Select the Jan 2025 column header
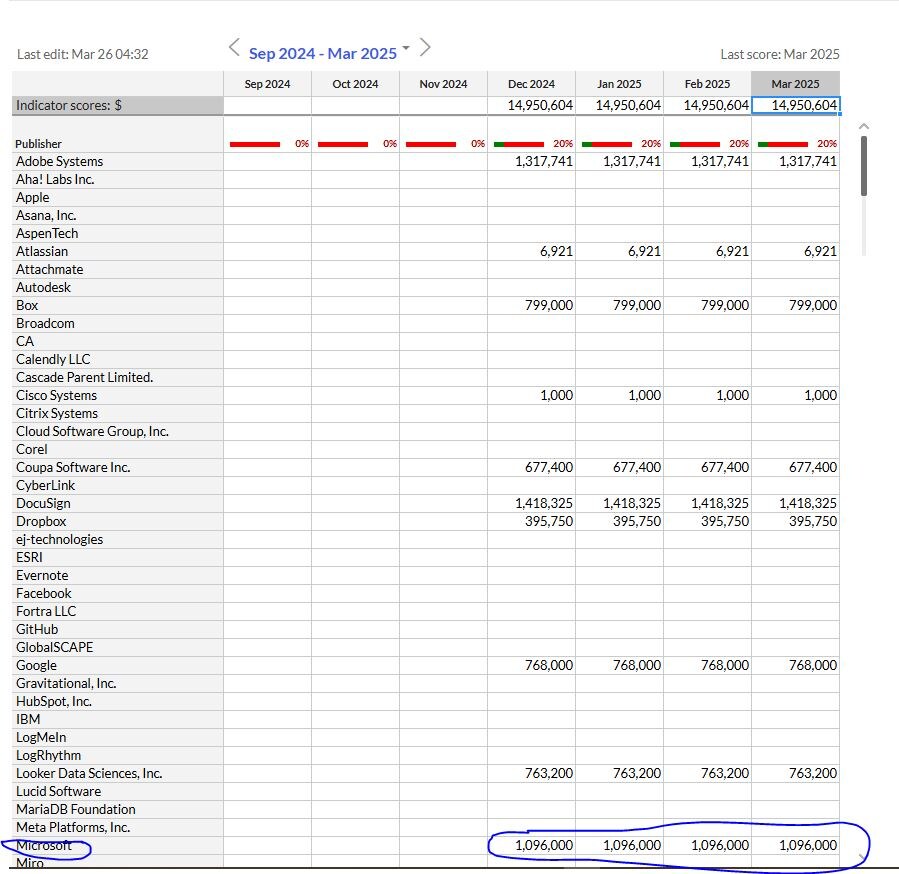899x874 pixels. tap(619, 84)
